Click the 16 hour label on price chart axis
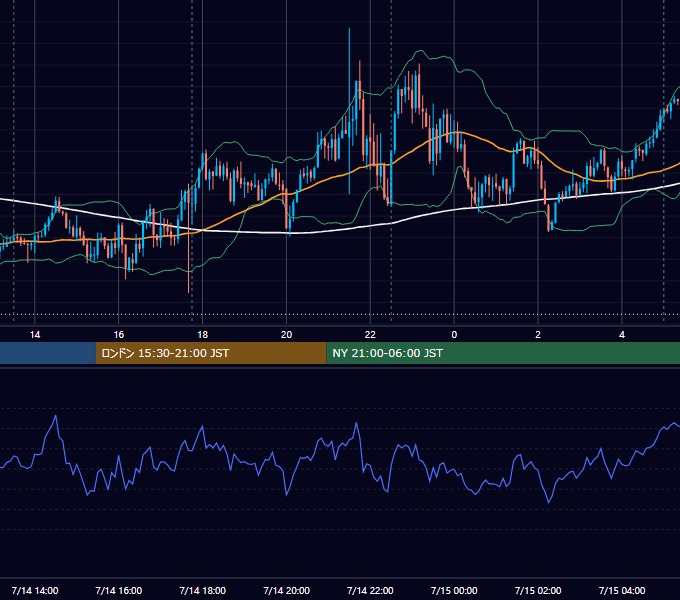This screenshot has width=680, height=600. point(118,335)
